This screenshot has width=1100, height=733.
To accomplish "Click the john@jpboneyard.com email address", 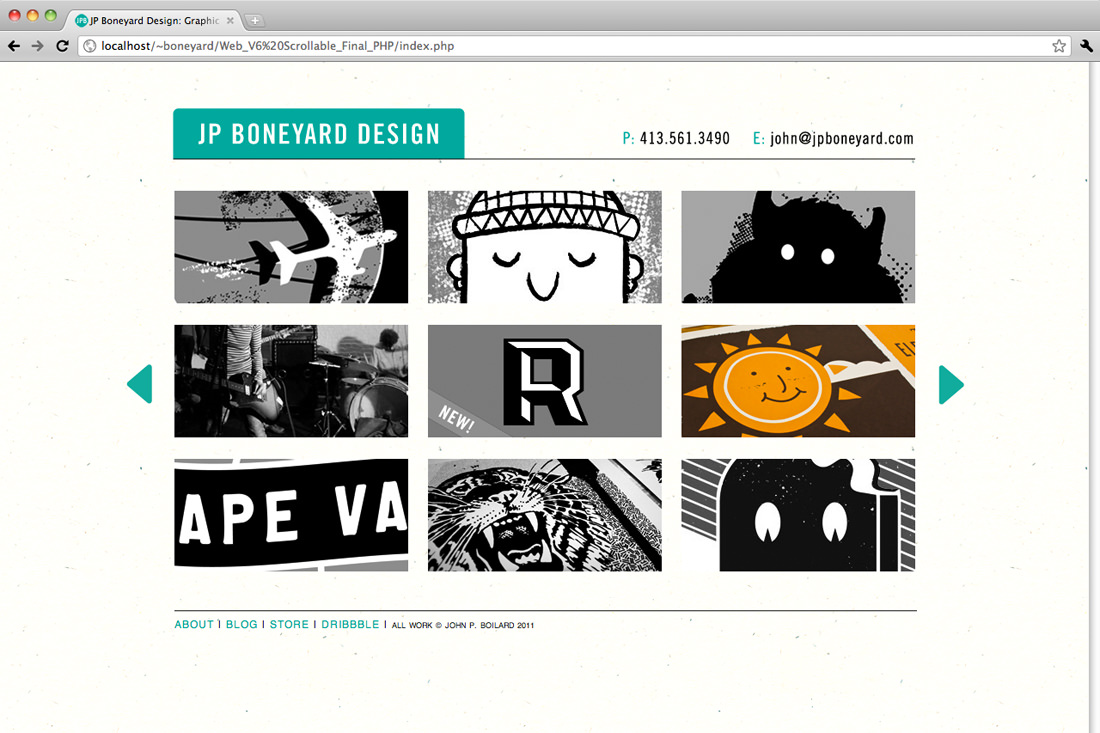I will click(841, 138).
